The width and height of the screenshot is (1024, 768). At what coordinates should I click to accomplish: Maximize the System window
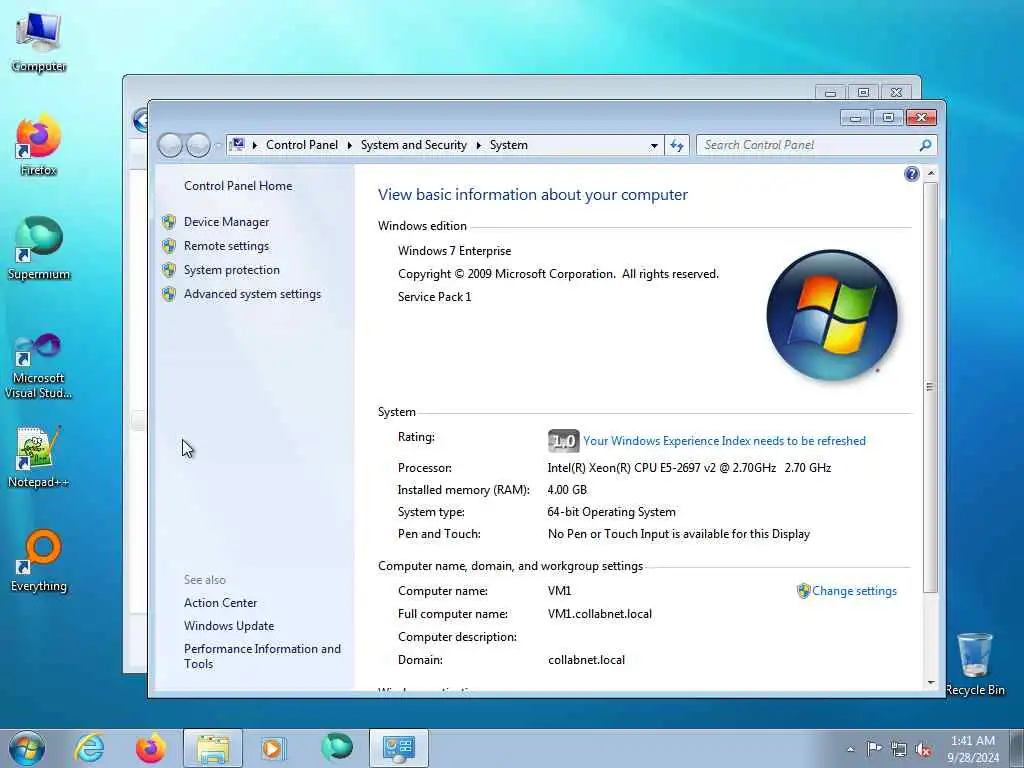point(888,118)
